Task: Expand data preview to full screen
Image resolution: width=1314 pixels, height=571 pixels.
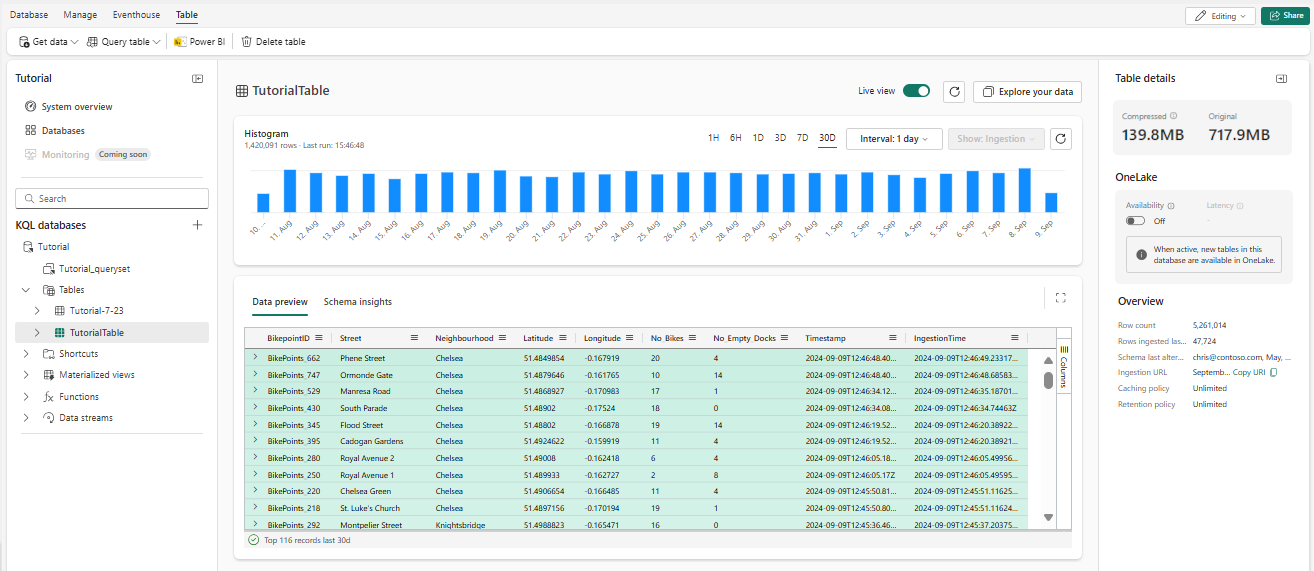Action: [1060, 298]
